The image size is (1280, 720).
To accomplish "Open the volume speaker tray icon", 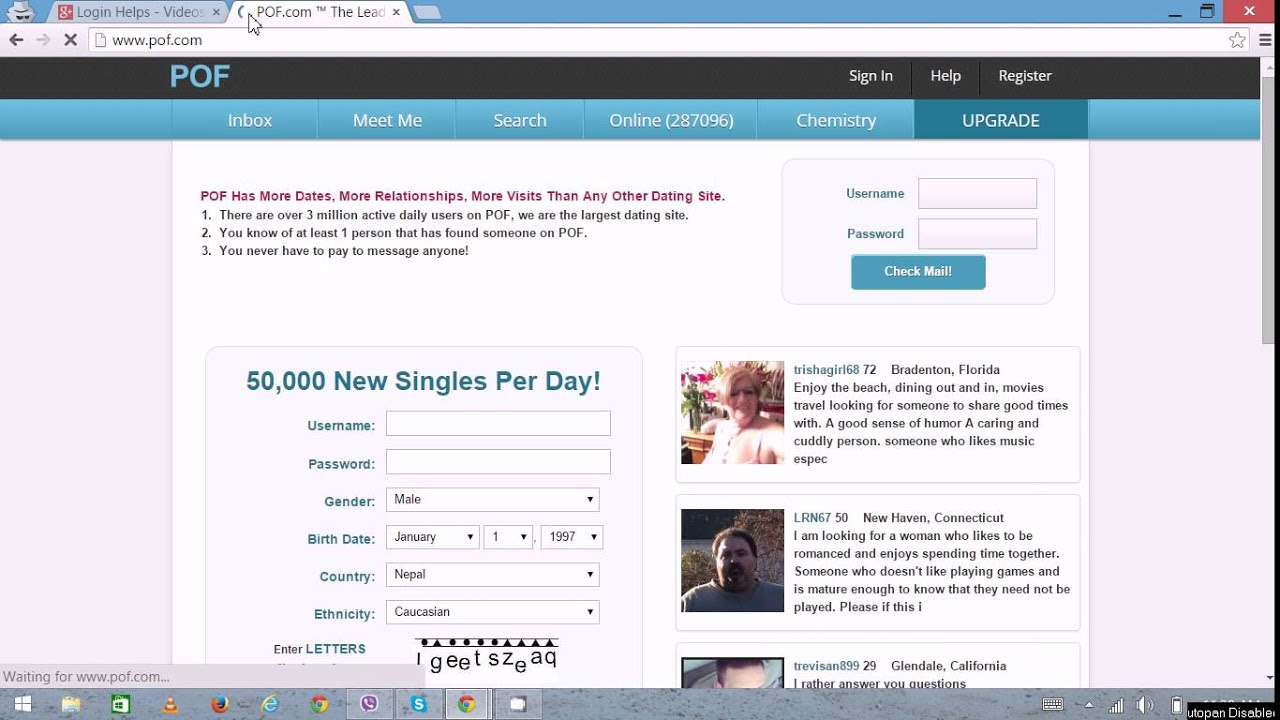I will point(1146,704).
